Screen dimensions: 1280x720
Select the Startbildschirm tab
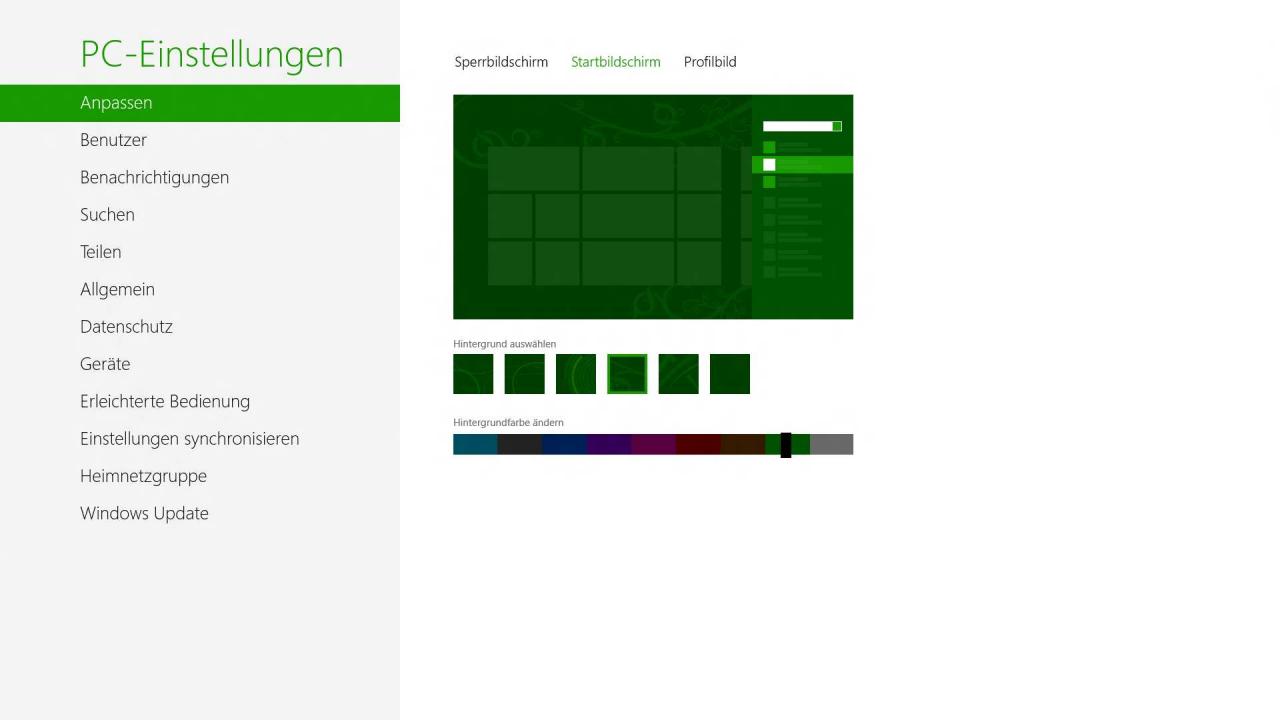(x=616, y=62)
